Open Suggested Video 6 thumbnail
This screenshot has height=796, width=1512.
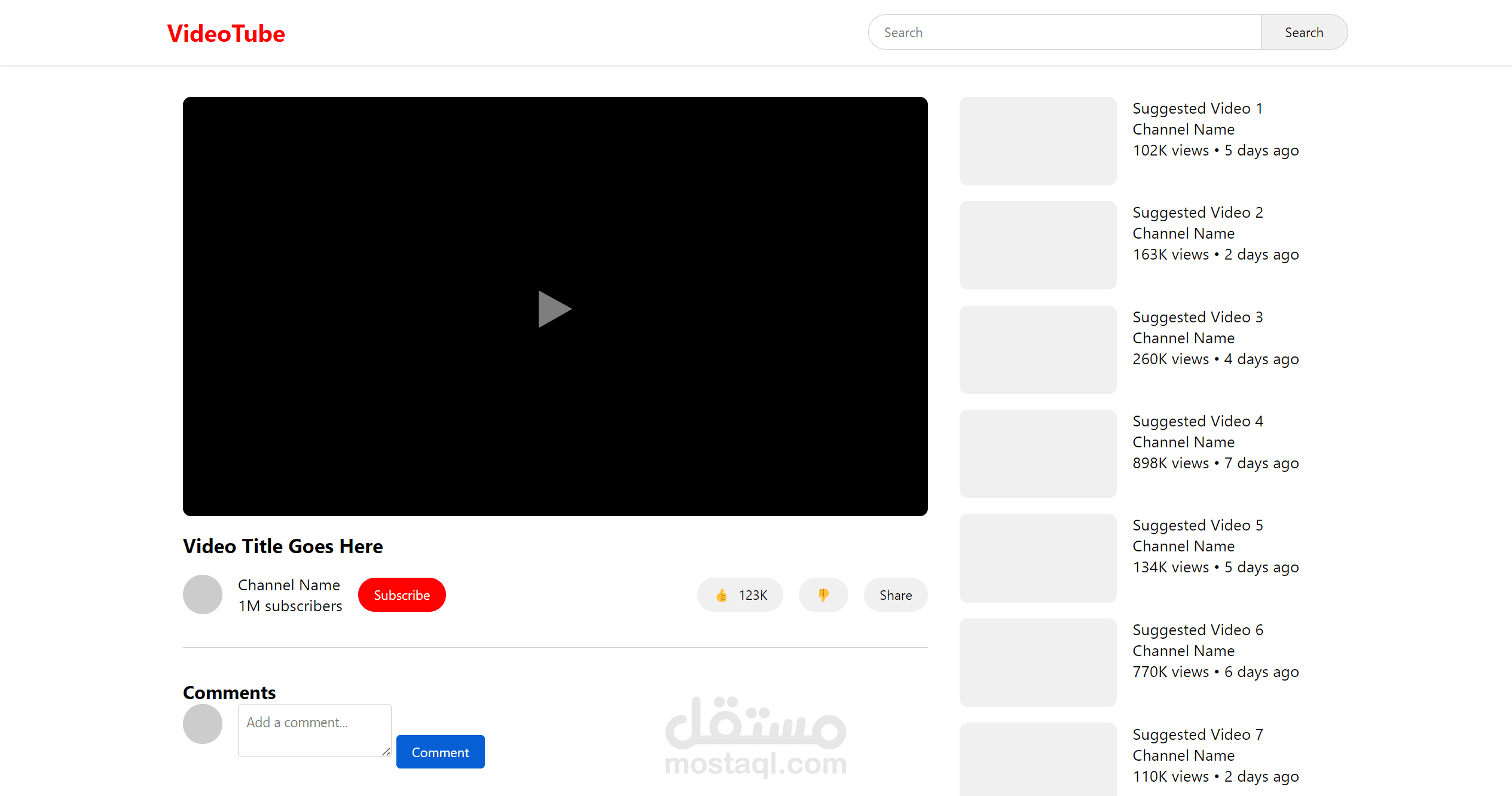point(1038,663)
